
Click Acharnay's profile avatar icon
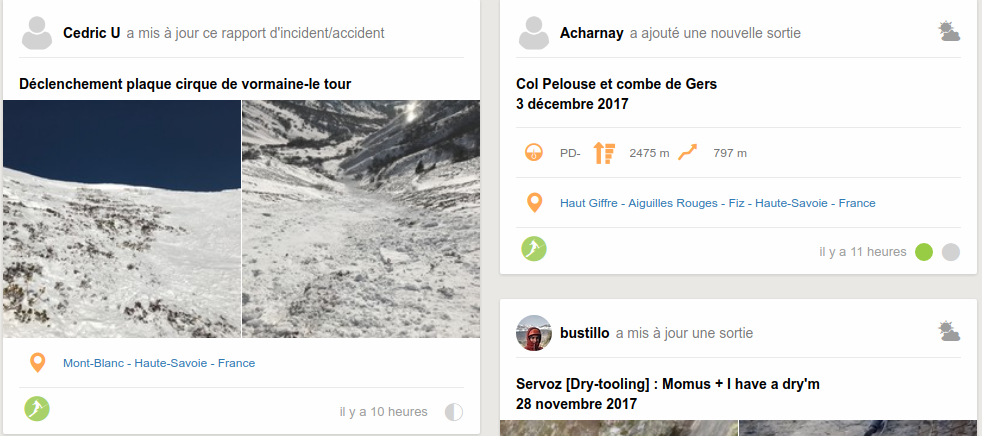pos(534,33)
